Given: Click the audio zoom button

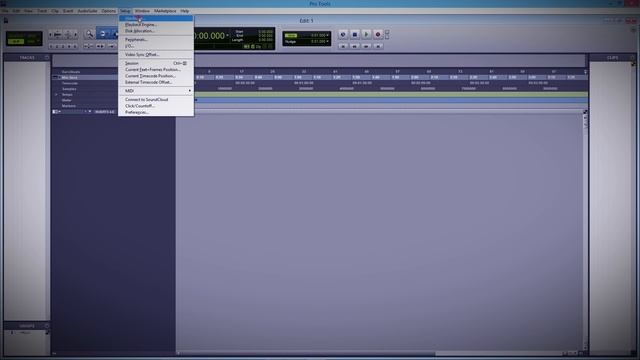Looking at the screenshot, I should [58, 35].
